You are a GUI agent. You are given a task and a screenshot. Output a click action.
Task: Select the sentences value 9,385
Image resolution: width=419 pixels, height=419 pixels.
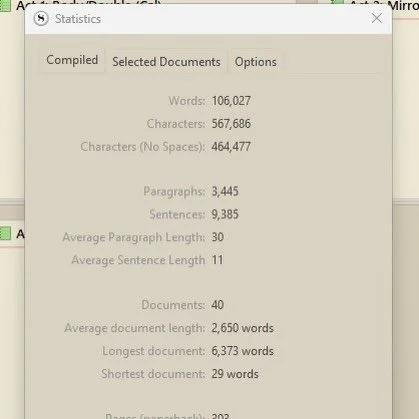click(225, 214)
